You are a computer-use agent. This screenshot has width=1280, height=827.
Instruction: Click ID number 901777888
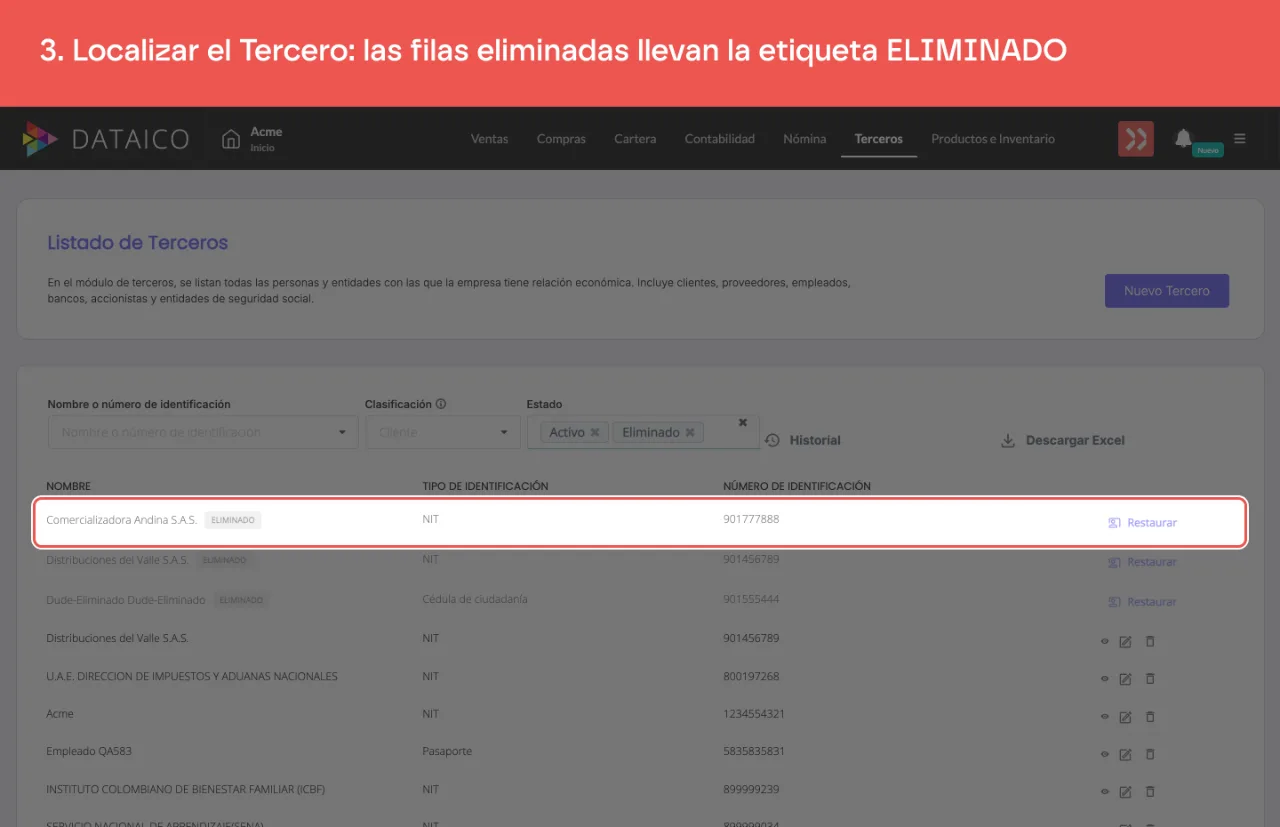(x=751, y=519)
